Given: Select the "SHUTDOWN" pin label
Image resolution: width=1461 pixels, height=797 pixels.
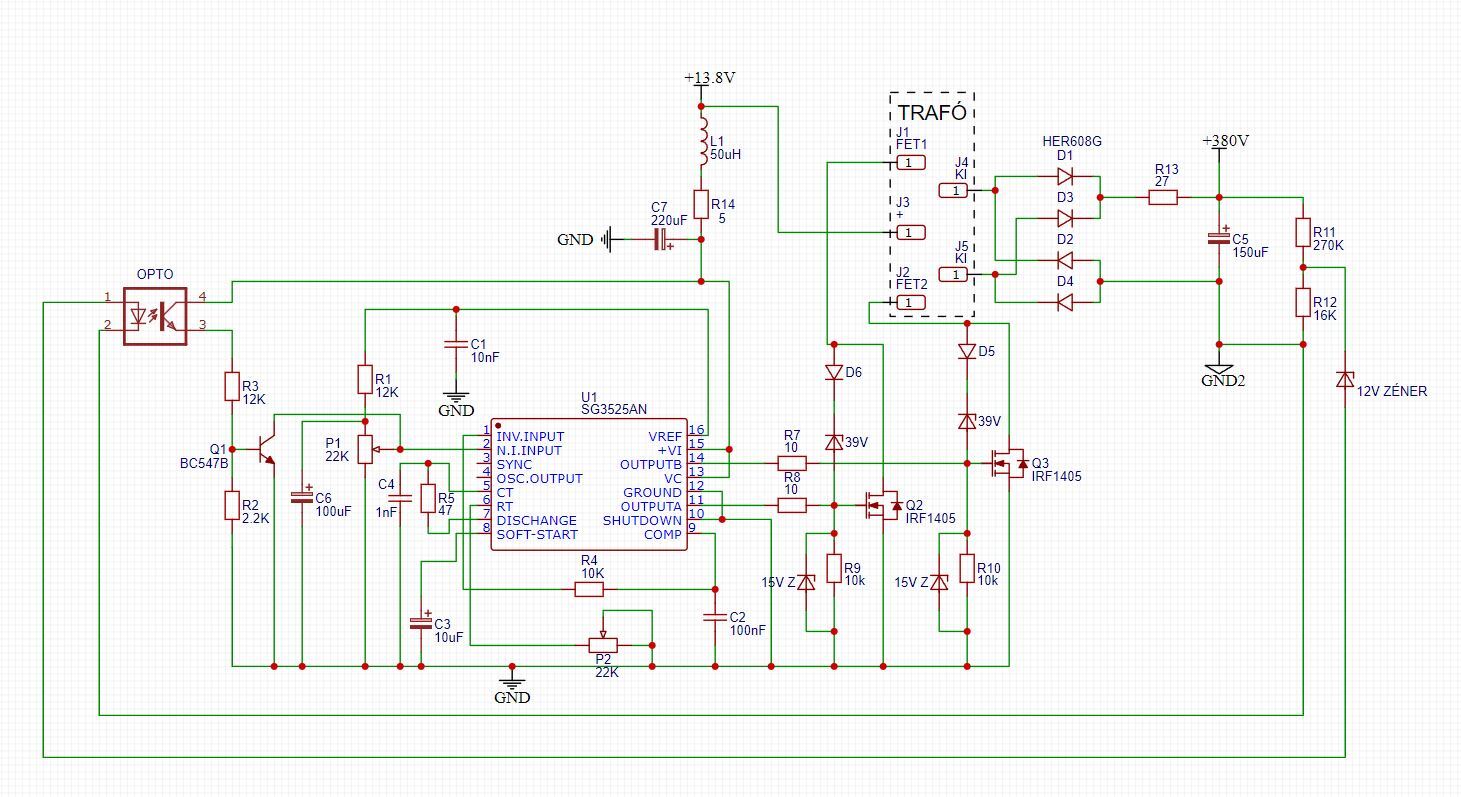Looking at the screenshot, I should pos(642,521).
